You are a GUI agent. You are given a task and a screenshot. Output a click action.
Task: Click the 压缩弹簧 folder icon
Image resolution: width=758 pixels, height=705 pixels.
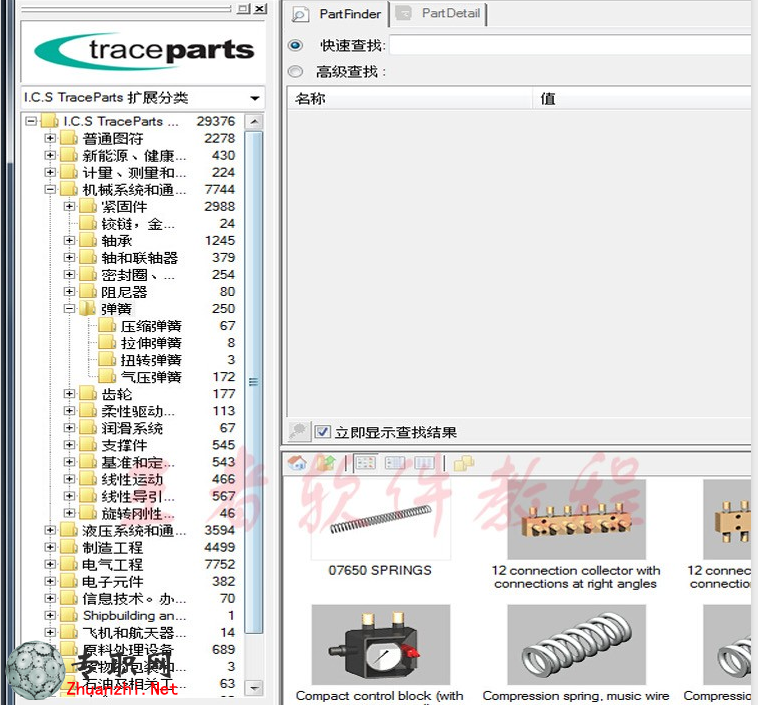[107, 325]
